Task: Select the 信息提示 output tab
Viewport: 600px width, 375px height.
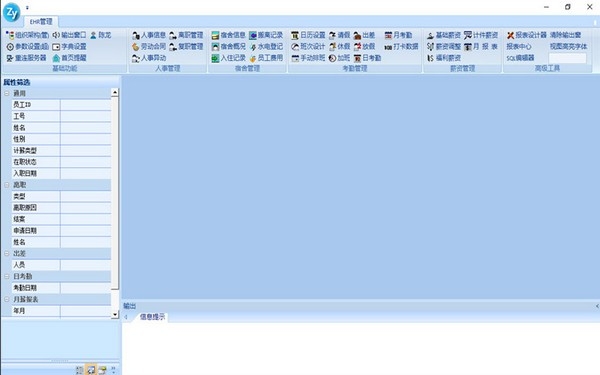Action: pos(152,317)
